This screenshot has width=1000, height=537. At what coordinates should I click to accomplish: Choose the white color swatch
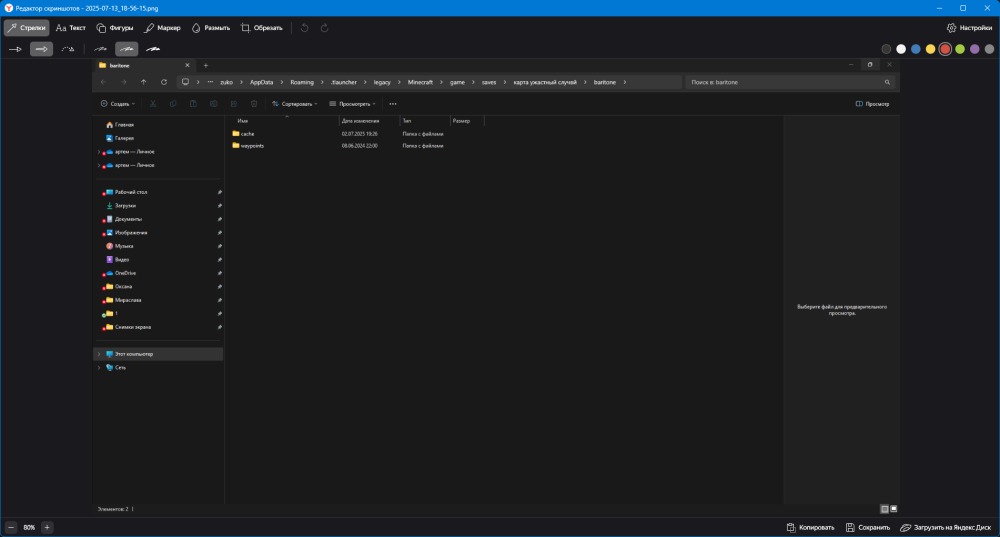[901, 49]
